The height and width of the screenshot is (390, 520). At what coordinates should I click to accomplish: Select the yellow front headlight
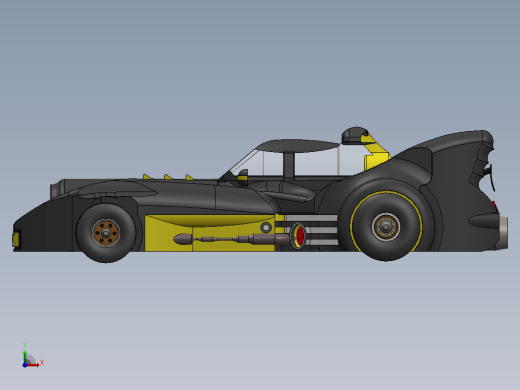point(16,239)
